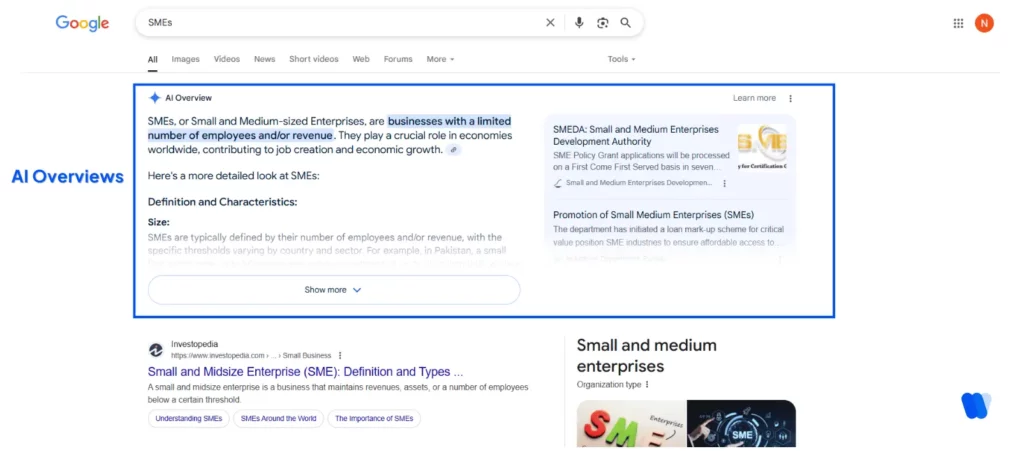Open the SME knowledge panel left image
This screenshot has height=451, width=1024.
point(631,423)
